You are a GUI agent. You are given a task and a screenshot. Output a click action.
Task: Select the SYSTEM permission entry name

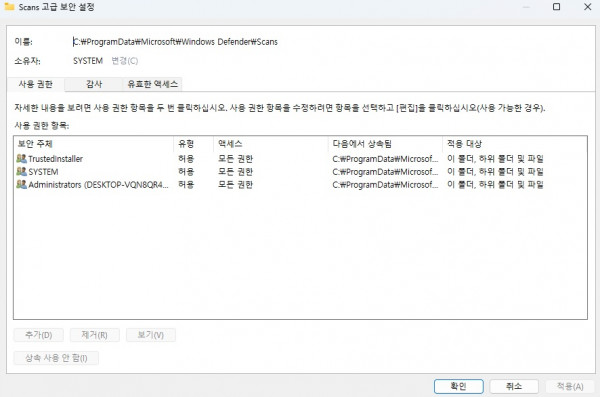pyautogui.click(x=43, y=172)
